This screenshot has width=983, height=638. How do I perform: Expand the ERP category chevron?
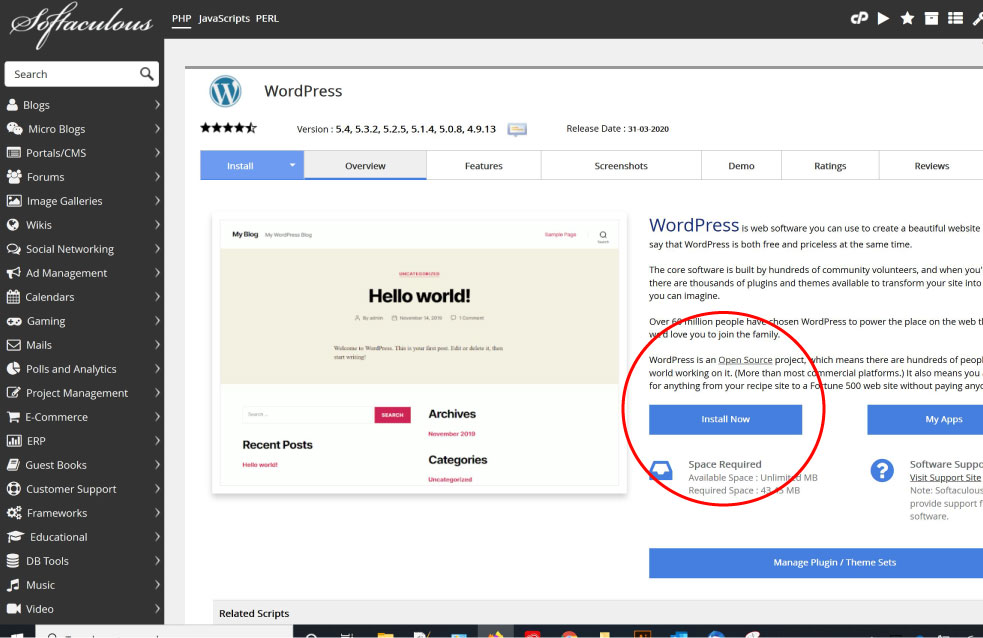pyautogui.click(x=157, y=441)
